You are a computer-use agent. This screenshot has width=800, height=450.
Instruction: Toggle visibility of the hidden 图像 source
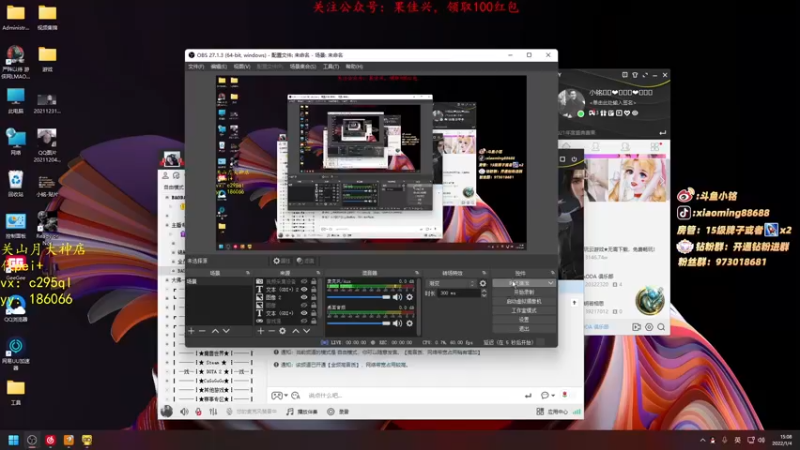pos(304,305)
